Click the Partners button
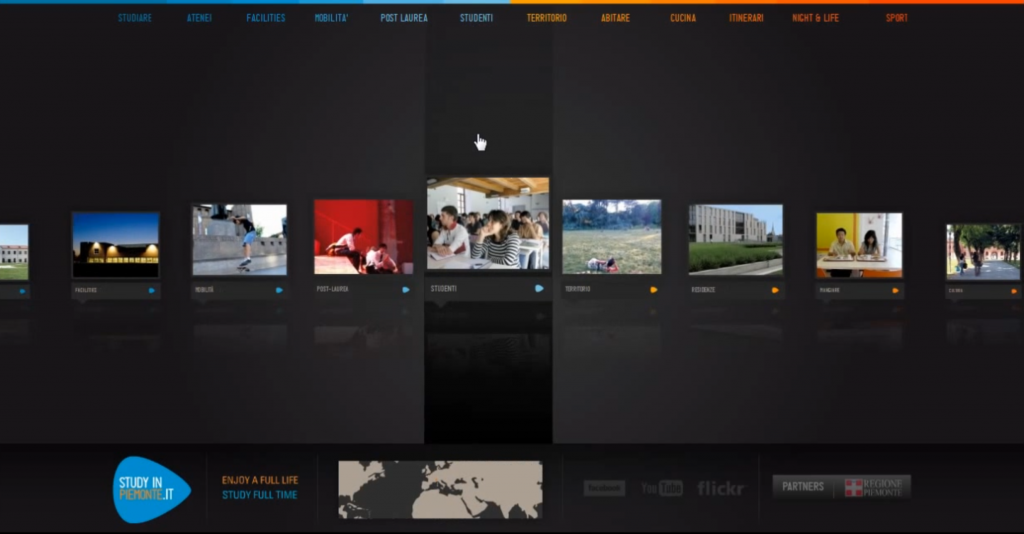1024x534 pixels. click(x=803, y=487)
